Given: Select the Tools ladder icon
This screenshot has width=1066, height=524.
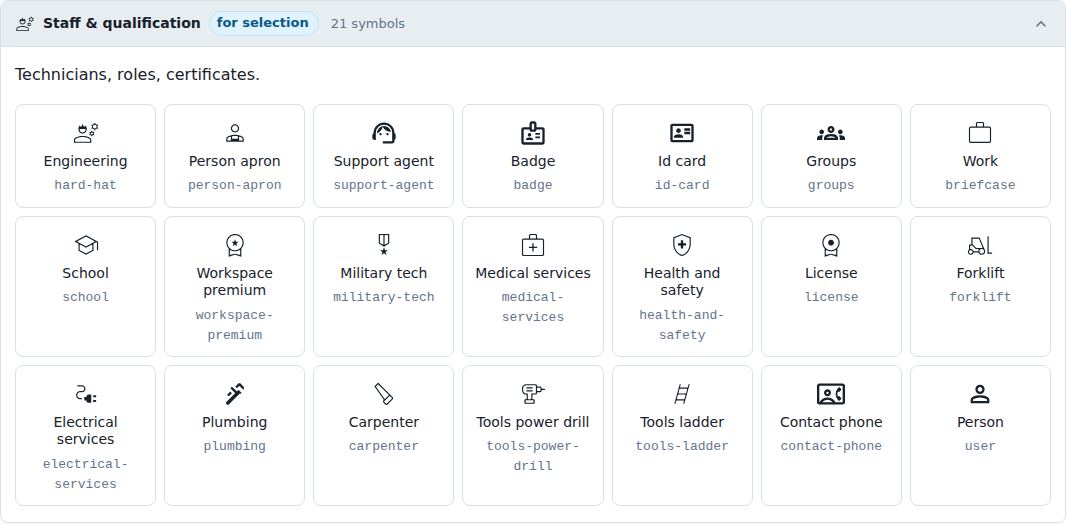Looking at the screenshot, I should [682, 394].
